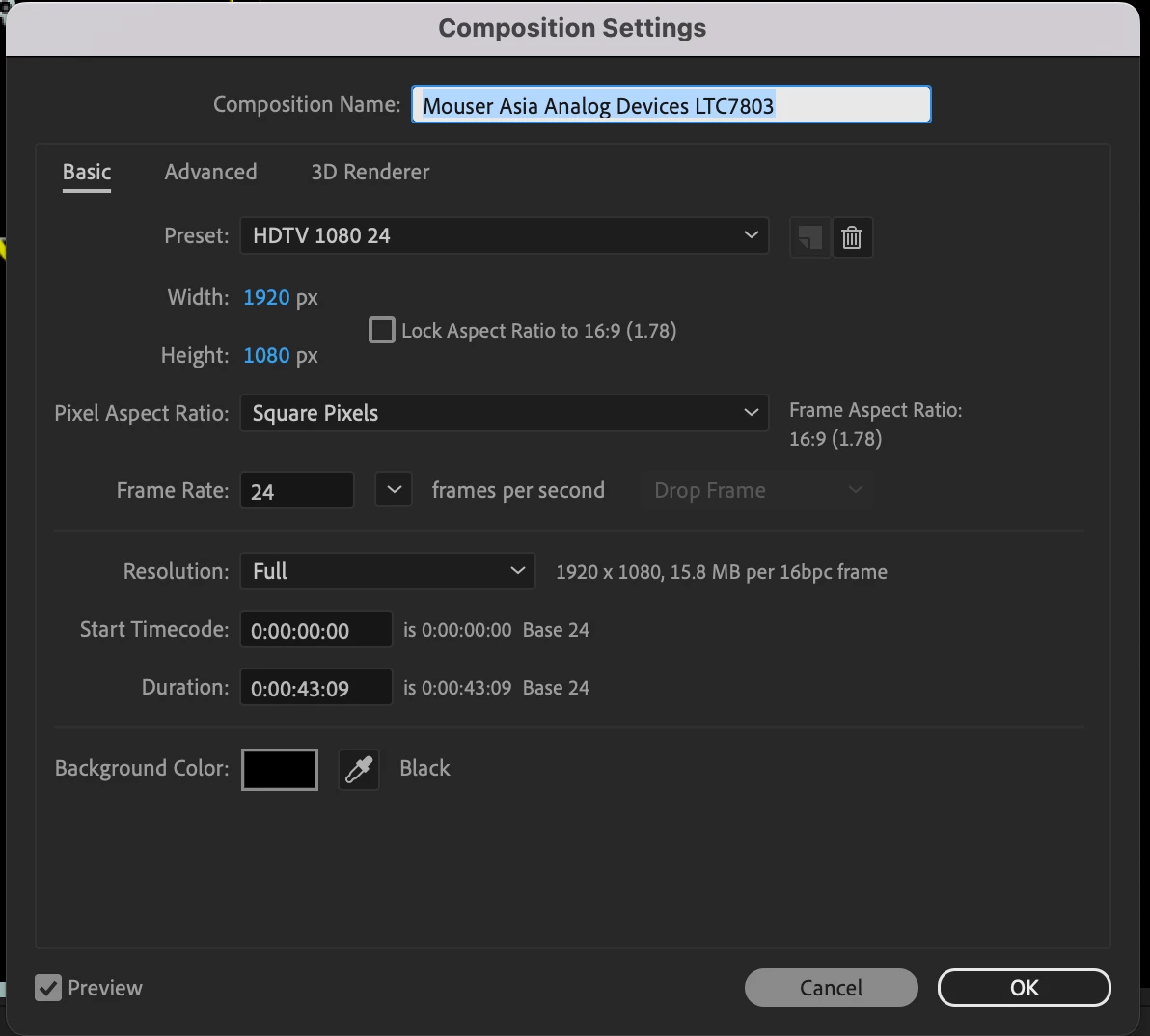Click the Height value 1080
This screenshot has width=1150, height=1036.
click(266, 356)
